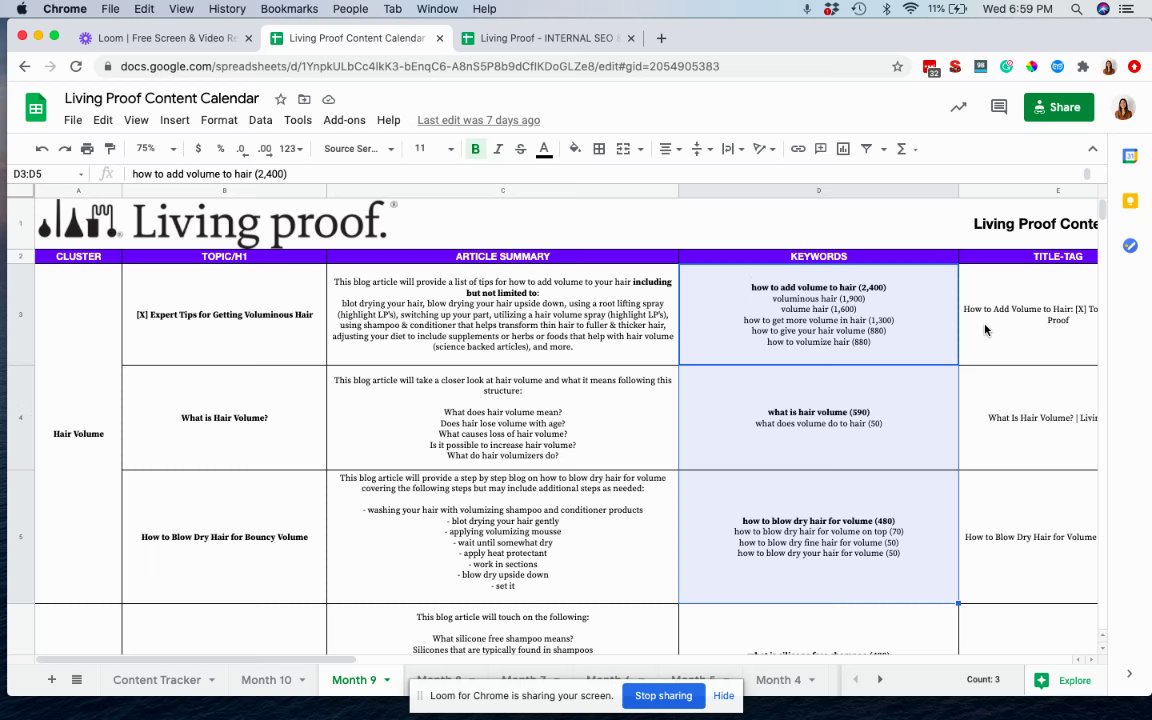The width and height of the screenshot is (1152, 720).
Task: Open vertical align dropdown
Action: point(701,149)
